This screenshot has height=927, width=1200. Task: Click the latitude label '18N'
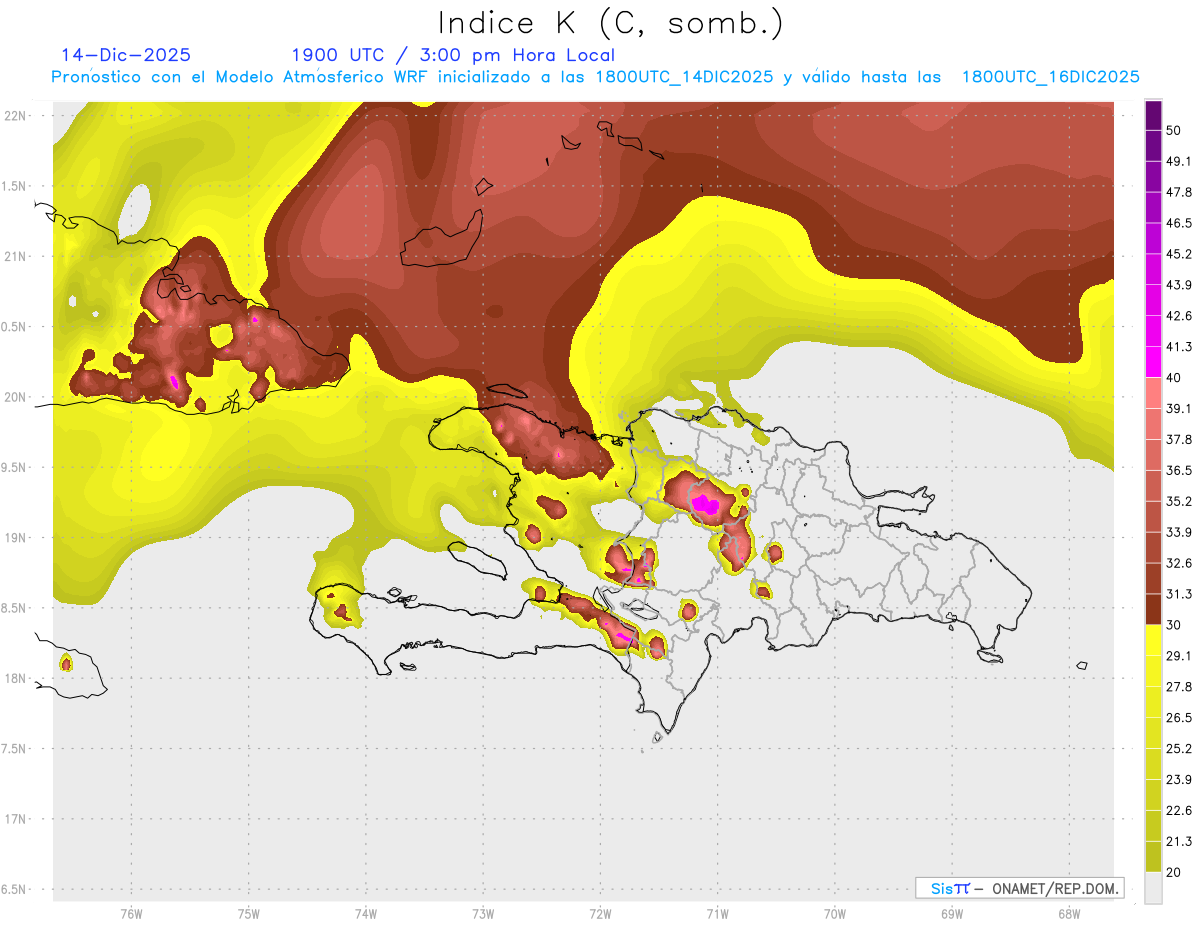click(16, 678)
